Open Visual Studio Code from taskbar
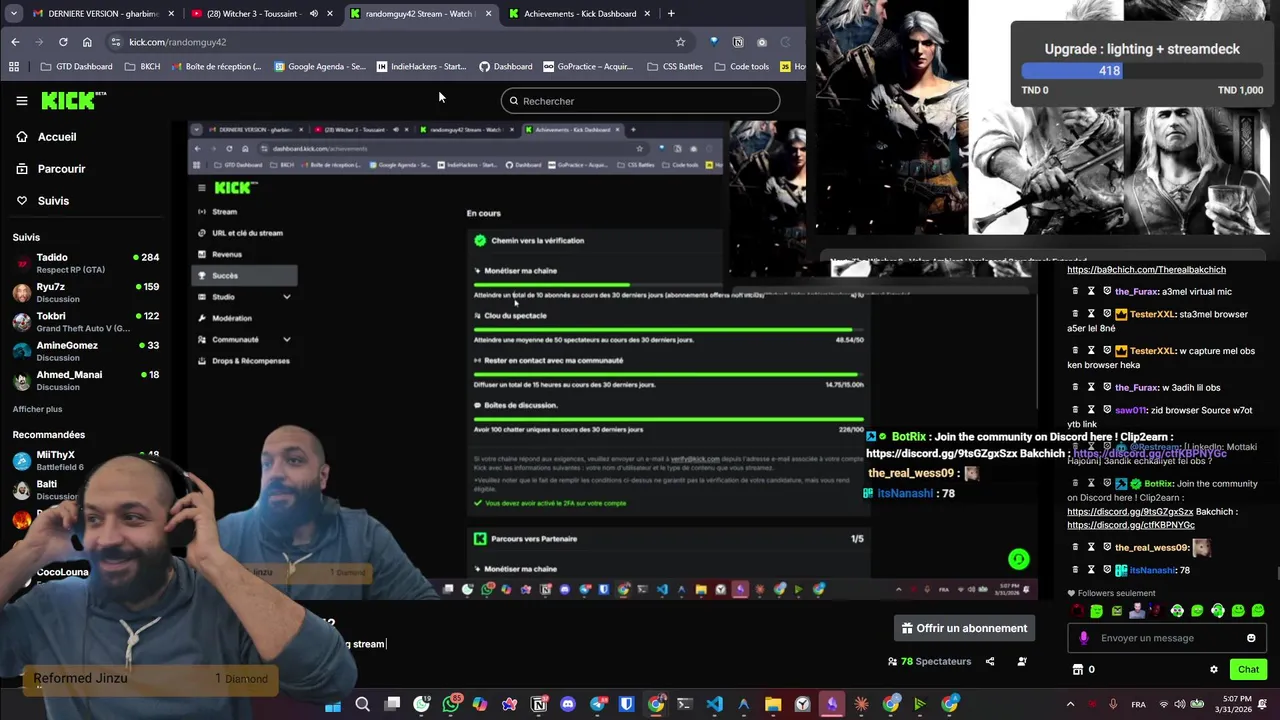The height and width of the screenshot is (720, 1280). coord(714,705)
